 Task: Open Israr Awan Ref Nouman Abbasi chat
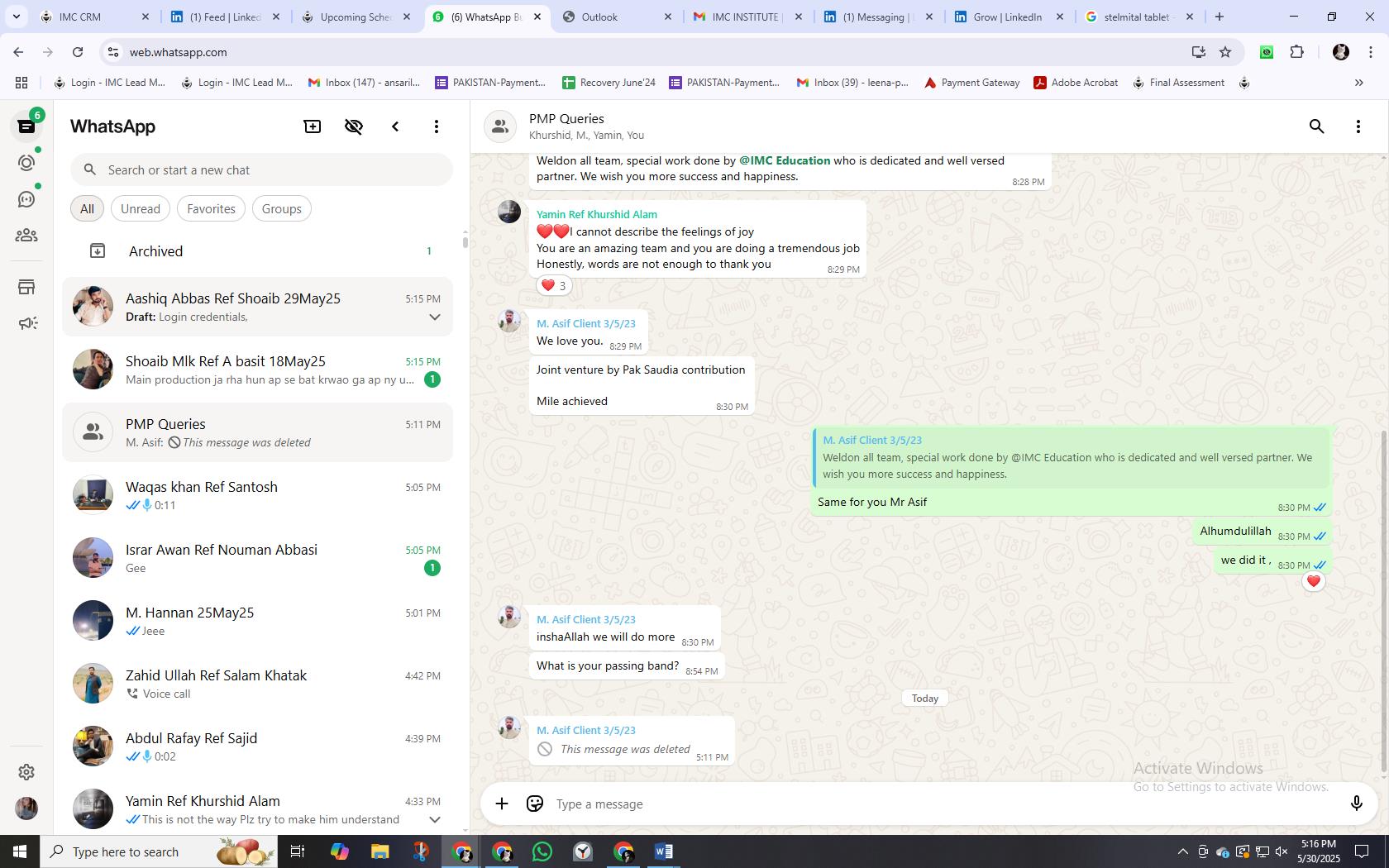pyautogui.click(x=258, y=558)
